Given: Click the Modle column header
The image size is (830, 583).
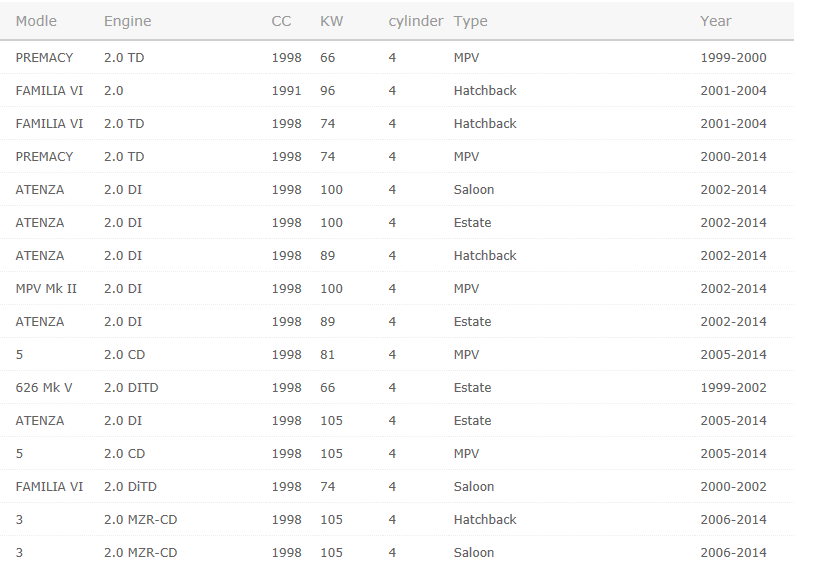Looking at the screenshot, I should tap(36, 21).
